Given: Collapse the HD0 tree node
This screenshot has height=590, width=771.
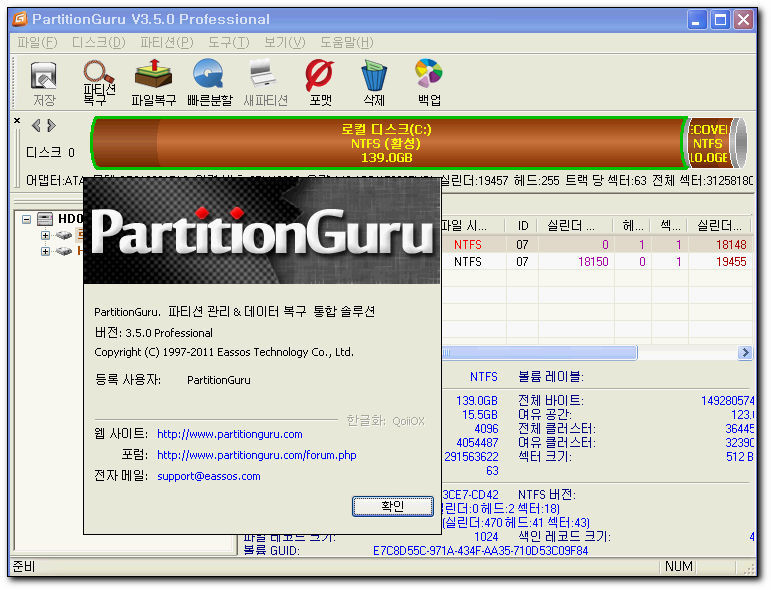Looking at the screenshot, I should pos(27,219).
